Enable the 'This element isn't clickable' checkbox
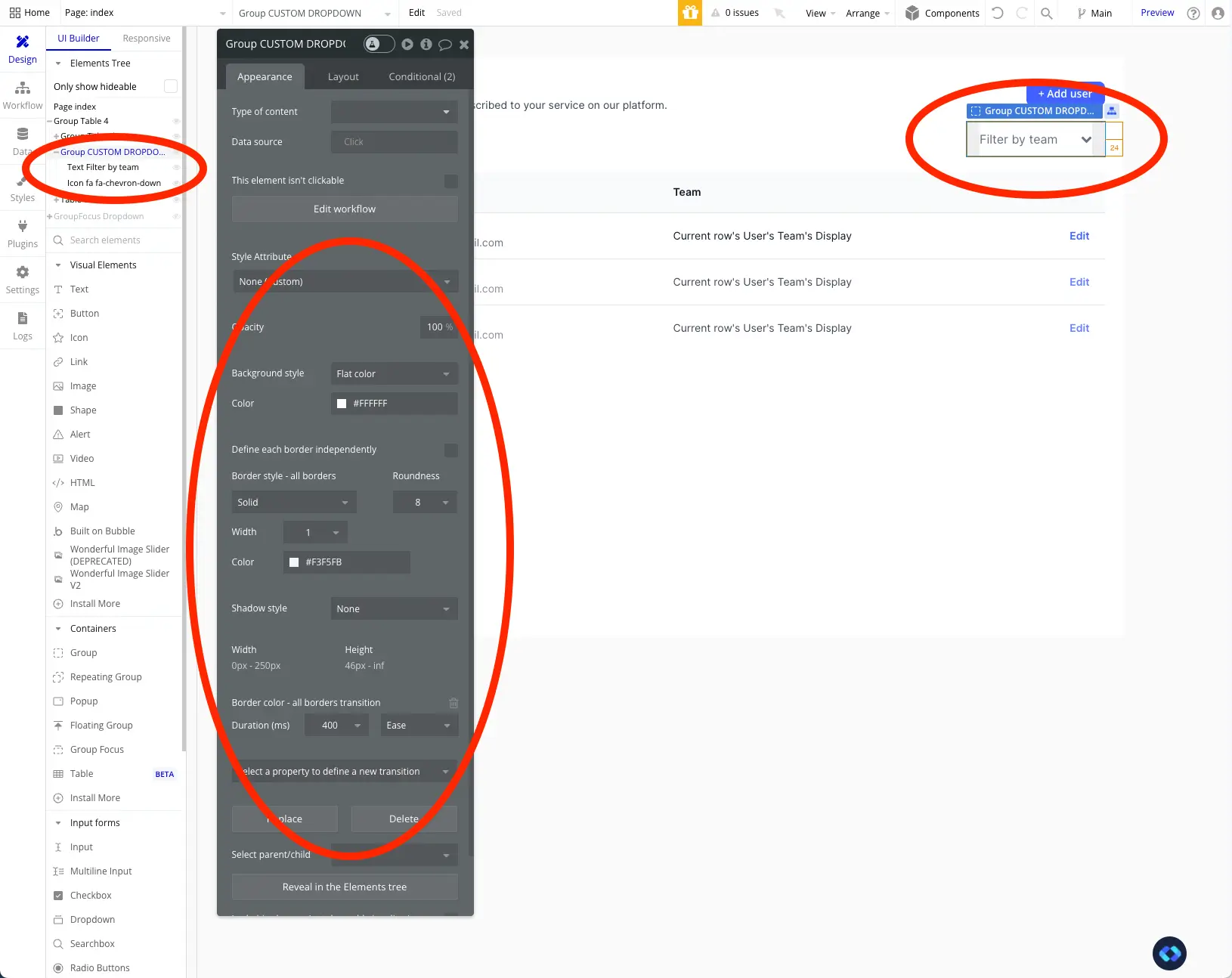 tap(450, 181)
